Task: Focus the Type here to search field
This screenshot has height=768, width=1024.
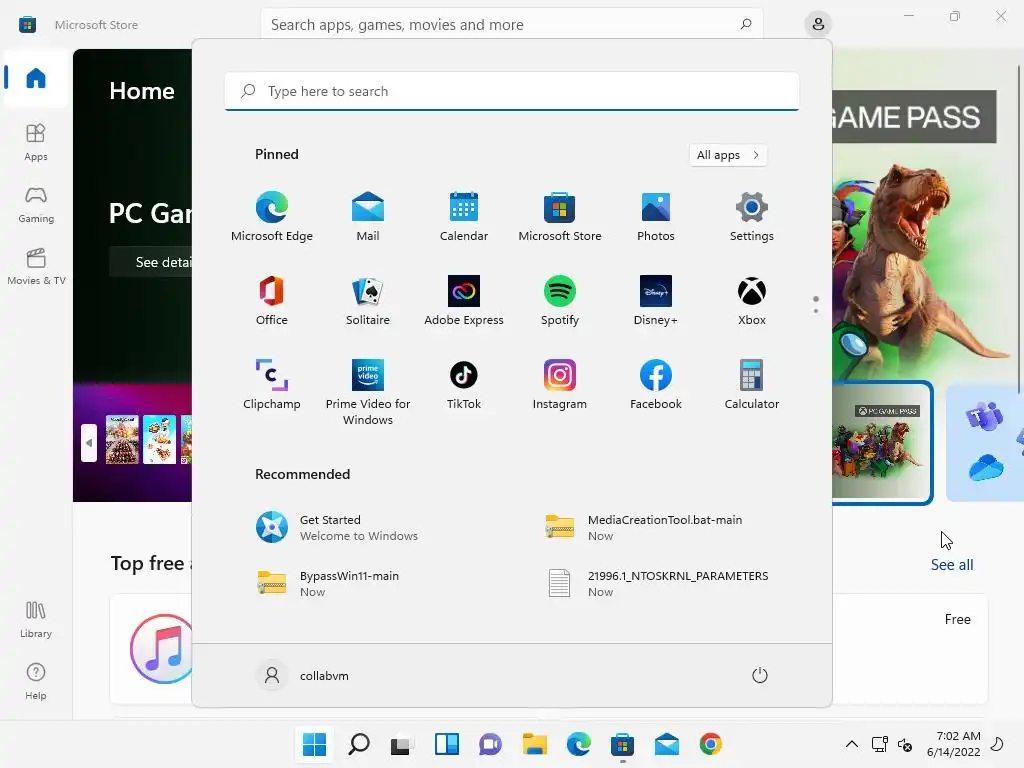Action: tap(511, 91)
